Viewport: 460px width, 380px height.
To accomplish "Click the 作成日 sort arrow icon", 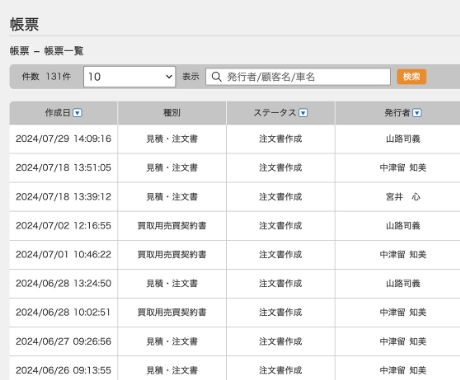I will (x=77, y=113).
